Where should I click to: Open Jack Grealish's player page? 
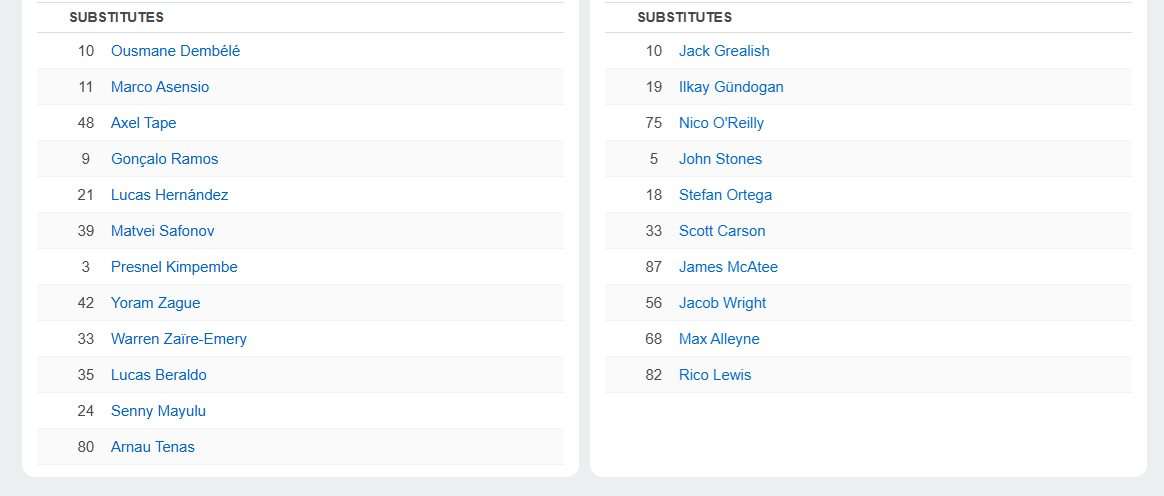pos(724,51)
